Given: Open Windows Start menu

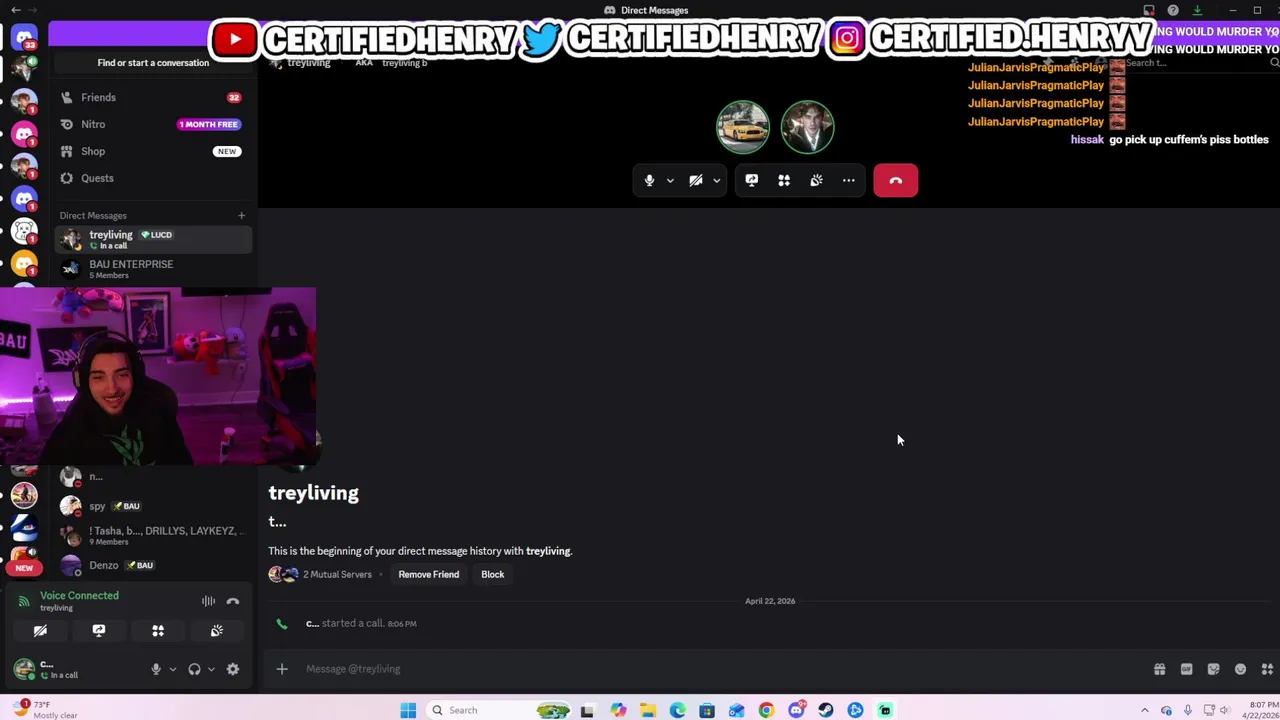Looking at the screenshot, I should (x=408, y=711).
